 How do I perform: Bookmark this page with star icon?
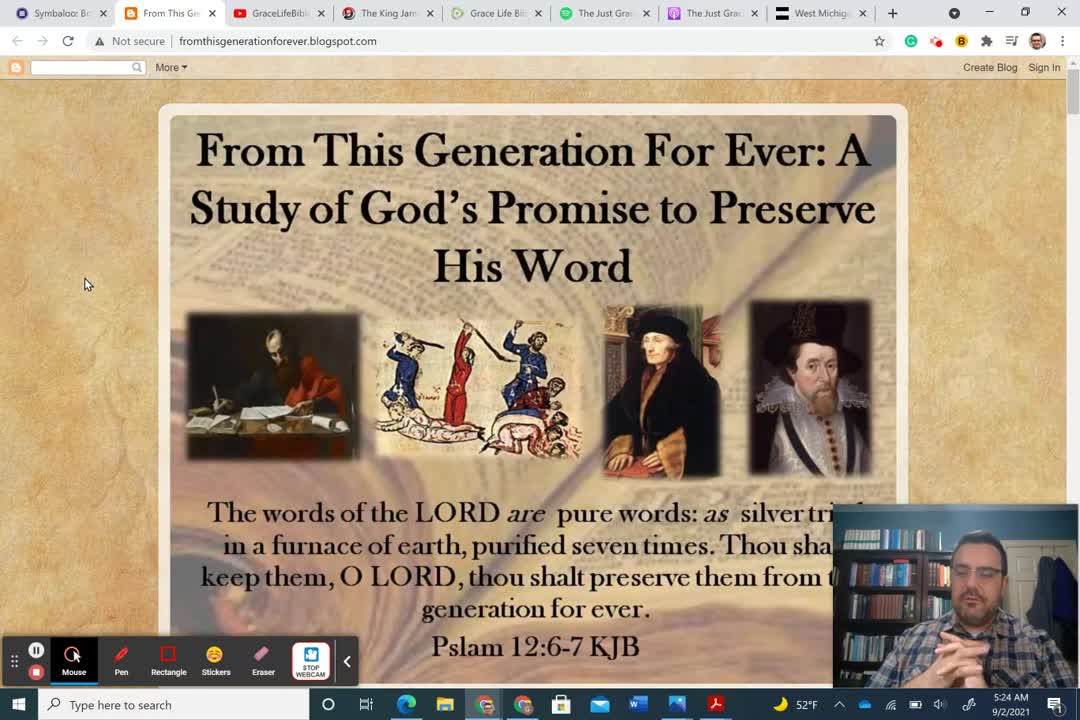879,41
